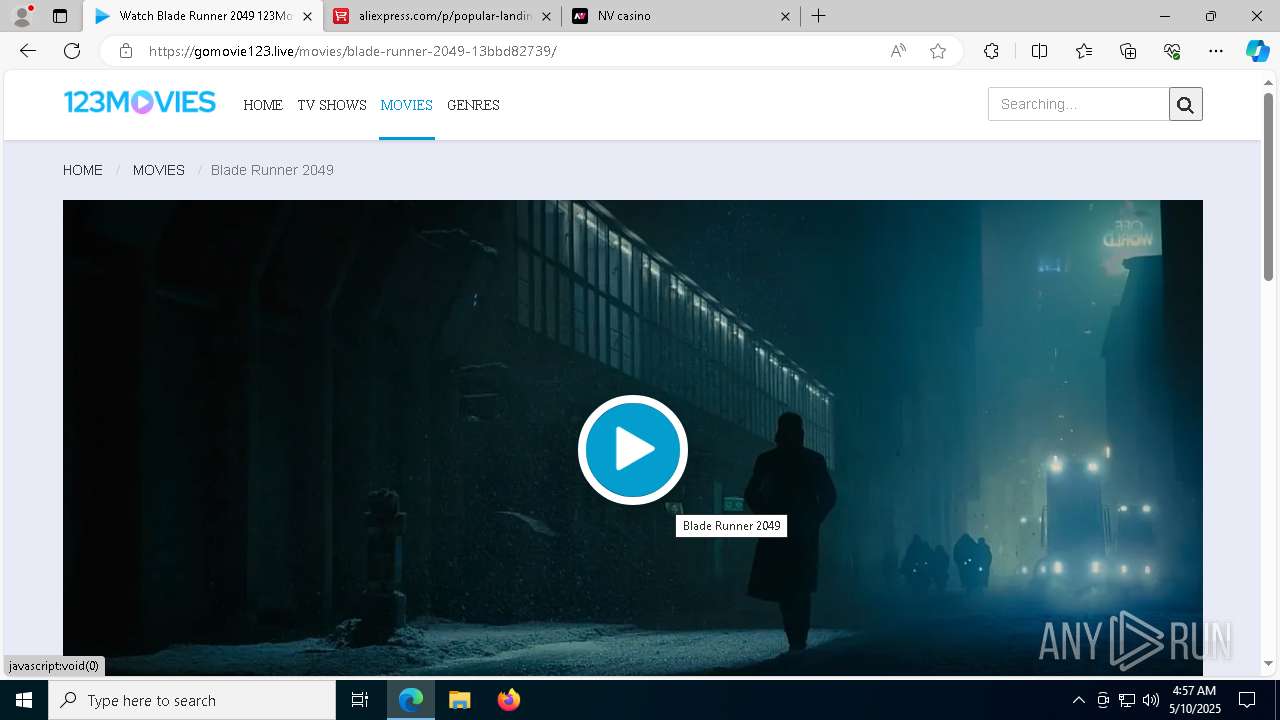Image resolution: width=1280 pixels, height=720 pixels.
Task: Focus the Searching... input field
Action: click(1078, 104)
